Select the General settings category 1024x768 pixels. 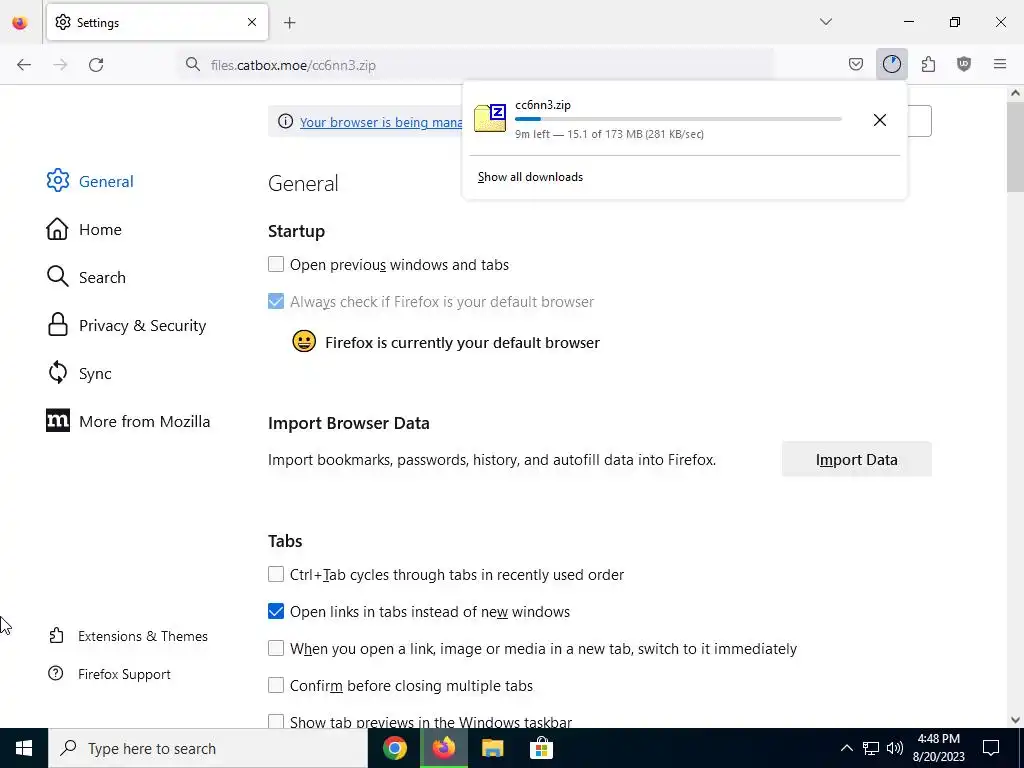pyautogui.click(x=90, y=181)
